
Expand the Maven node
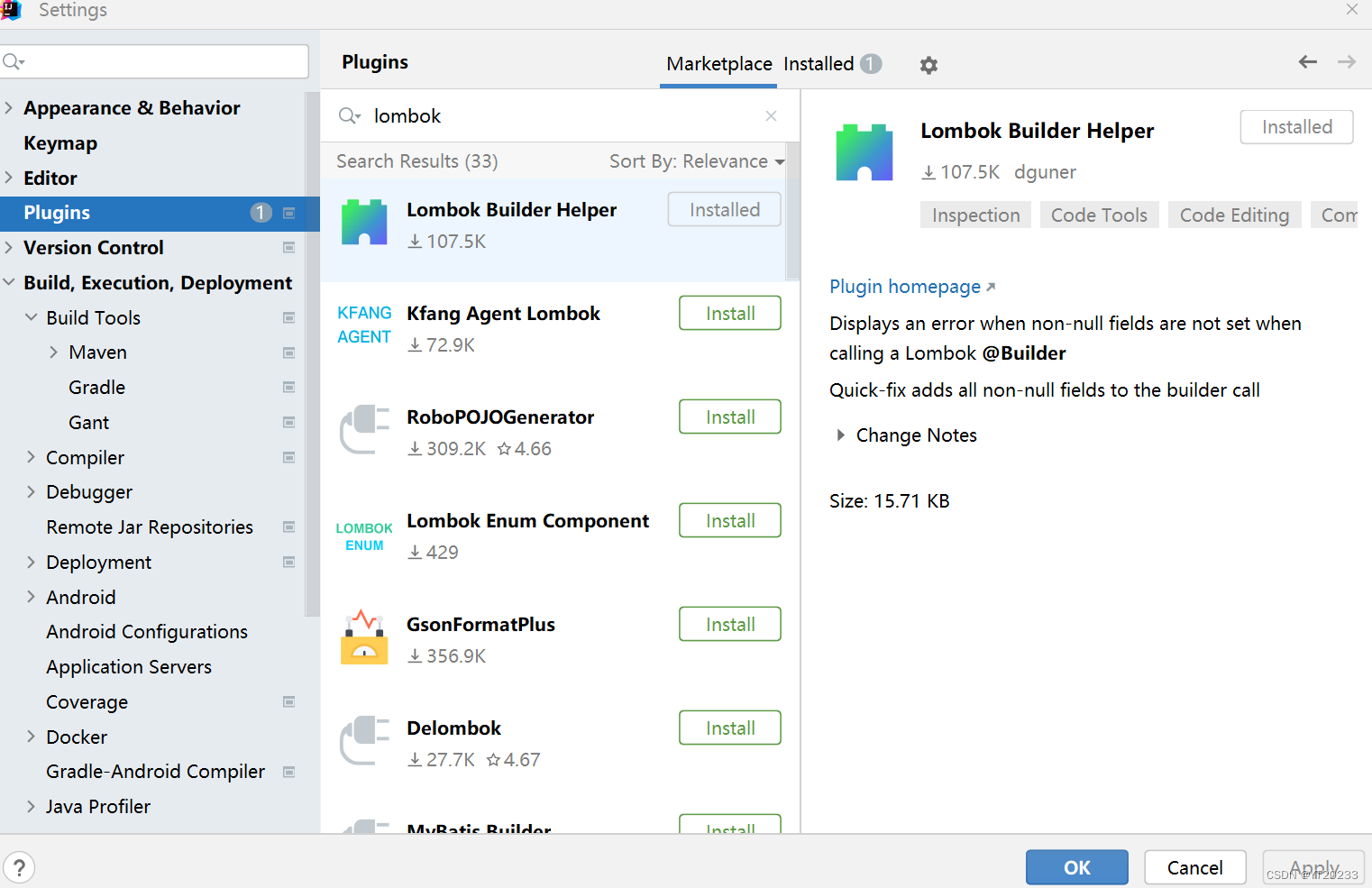pos(54,352)
